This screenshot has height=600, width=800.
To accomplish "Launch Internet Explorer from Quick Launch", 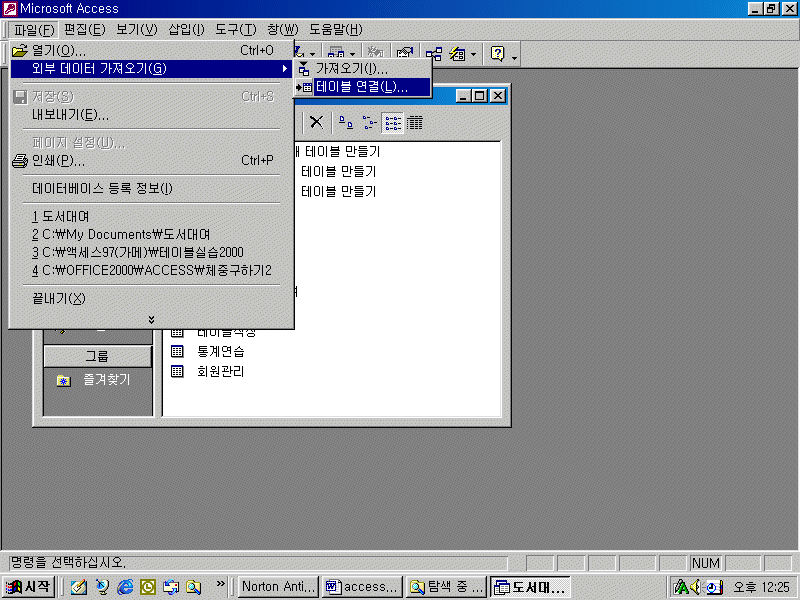I will point(125,587).
